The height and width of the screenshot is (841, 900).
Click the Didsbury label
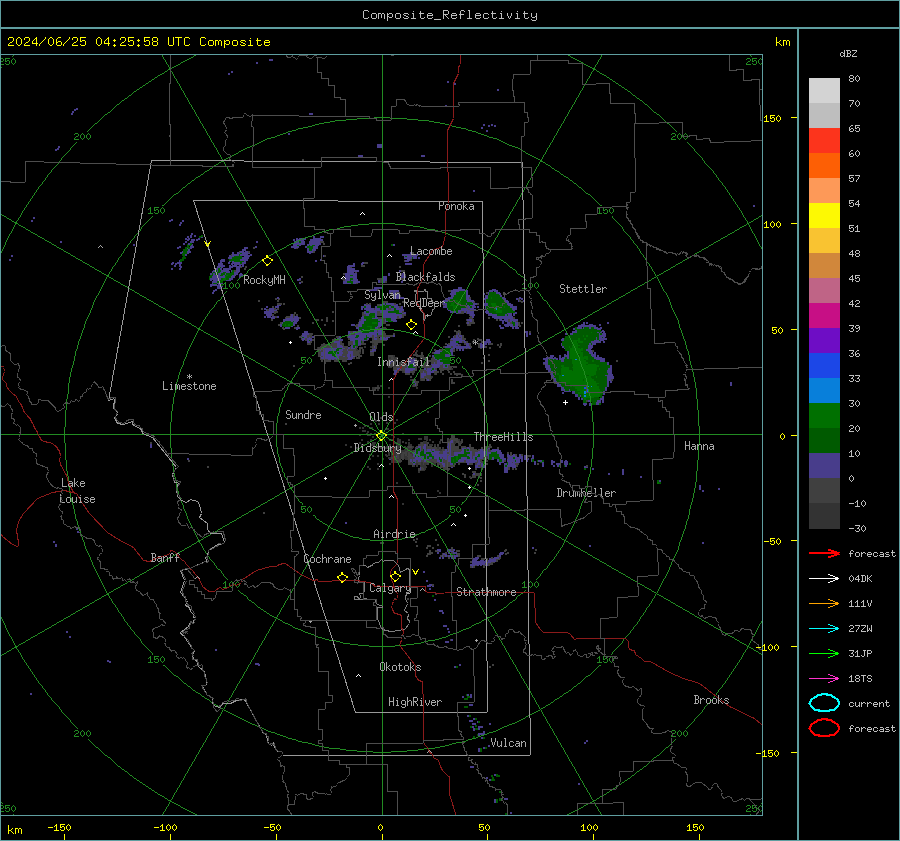point(377,448)
